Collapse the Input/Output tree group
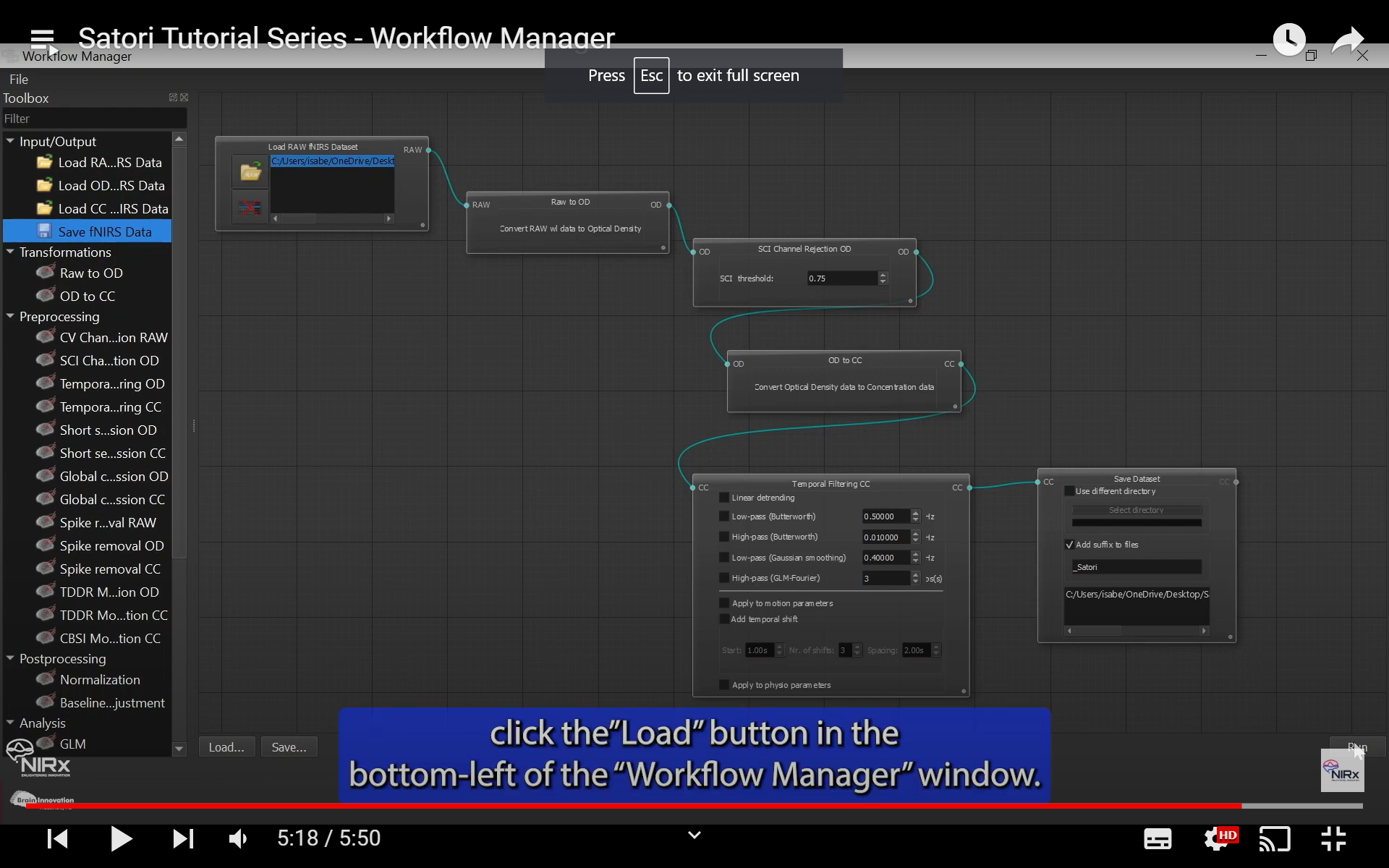Screen dimensions: 1389x868 pyautogui.click(x=10, y=141)
